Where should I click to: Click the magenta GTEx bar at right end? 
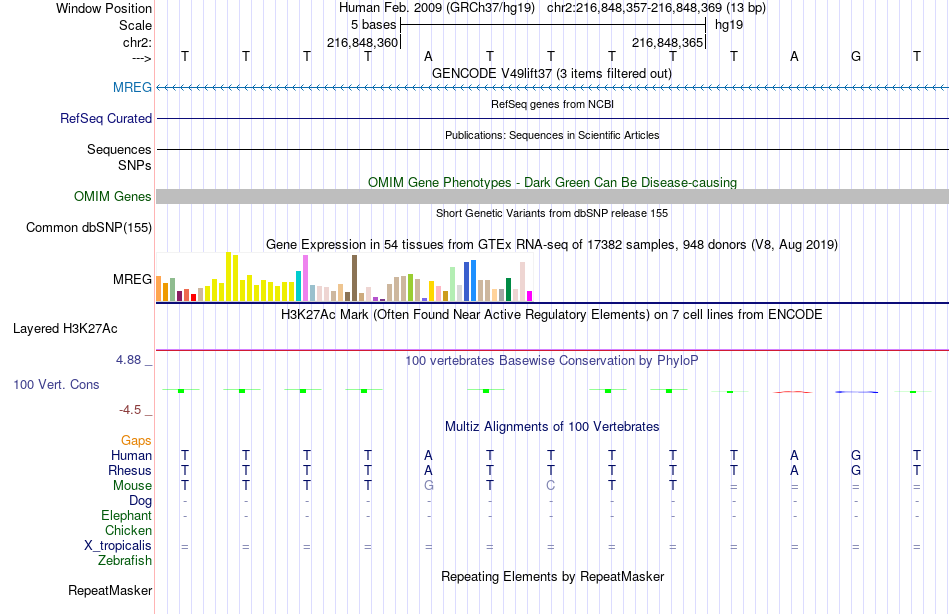pos(530,296)
